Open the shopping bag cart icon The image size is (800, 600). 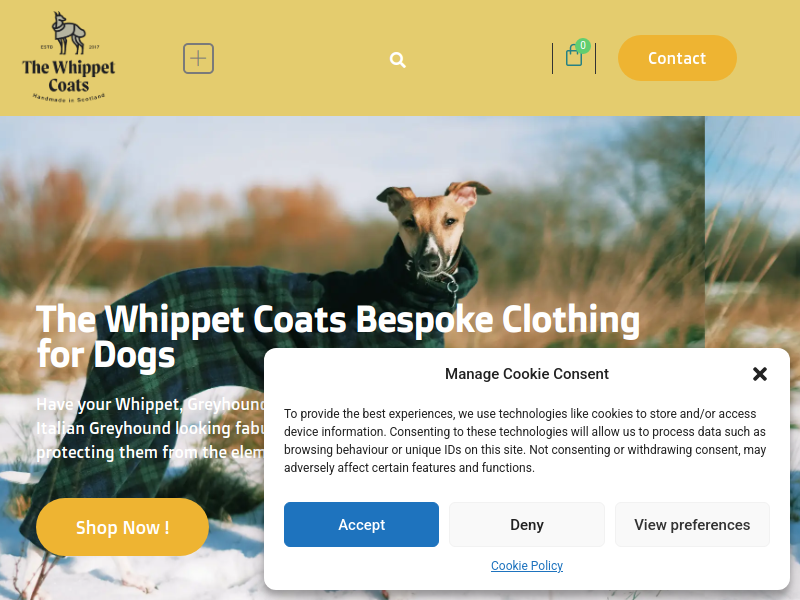click(573, 56)
